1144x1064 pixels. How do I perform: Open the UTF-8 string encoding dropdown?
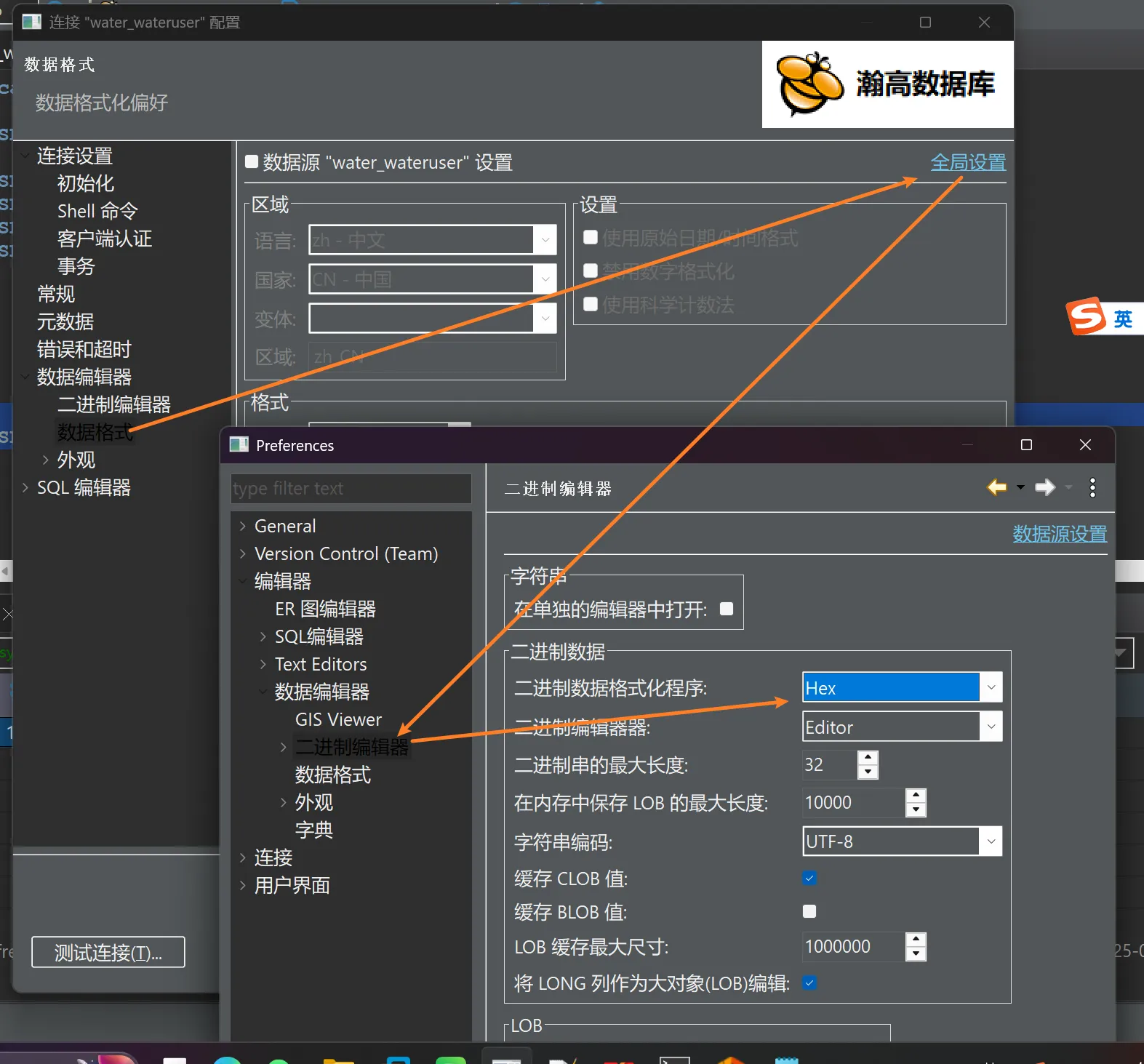(991, 841)
